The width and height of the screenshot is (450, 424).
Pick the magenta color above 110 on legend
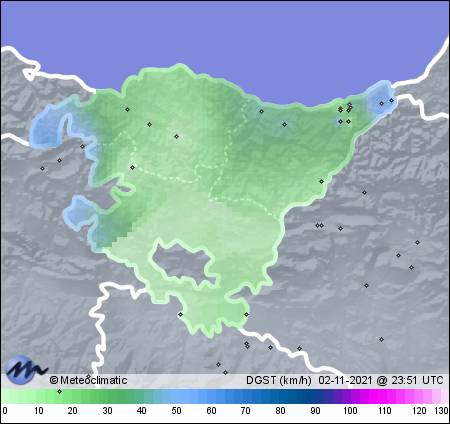click(x=384, y=396)
